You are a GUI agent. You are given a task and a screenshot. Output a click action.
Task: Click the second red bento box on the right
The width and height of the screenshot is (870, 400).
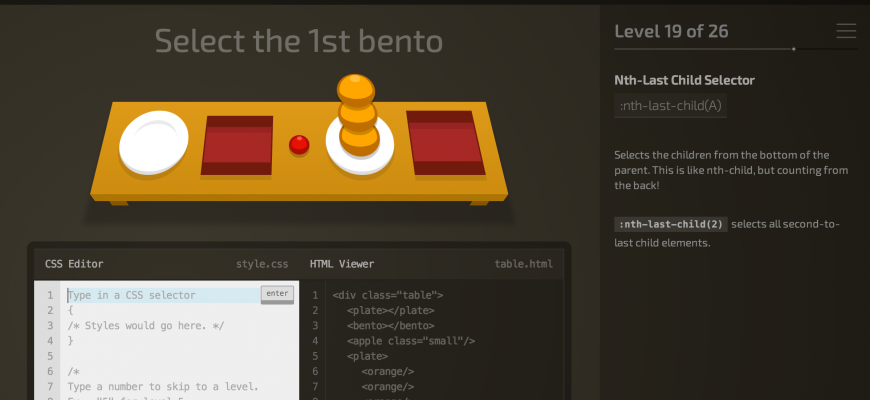coord(440,140)
